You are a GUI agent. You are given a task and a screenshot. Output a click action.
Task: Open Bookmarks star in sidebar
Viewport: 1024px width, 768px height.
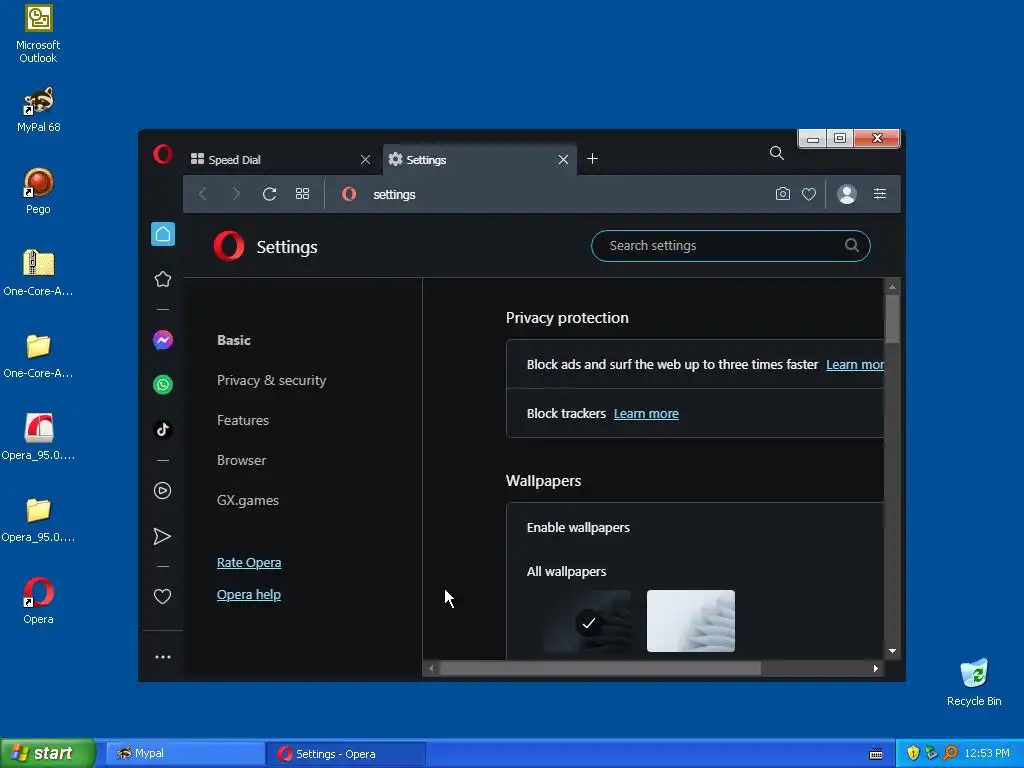(x=163, y=279)
